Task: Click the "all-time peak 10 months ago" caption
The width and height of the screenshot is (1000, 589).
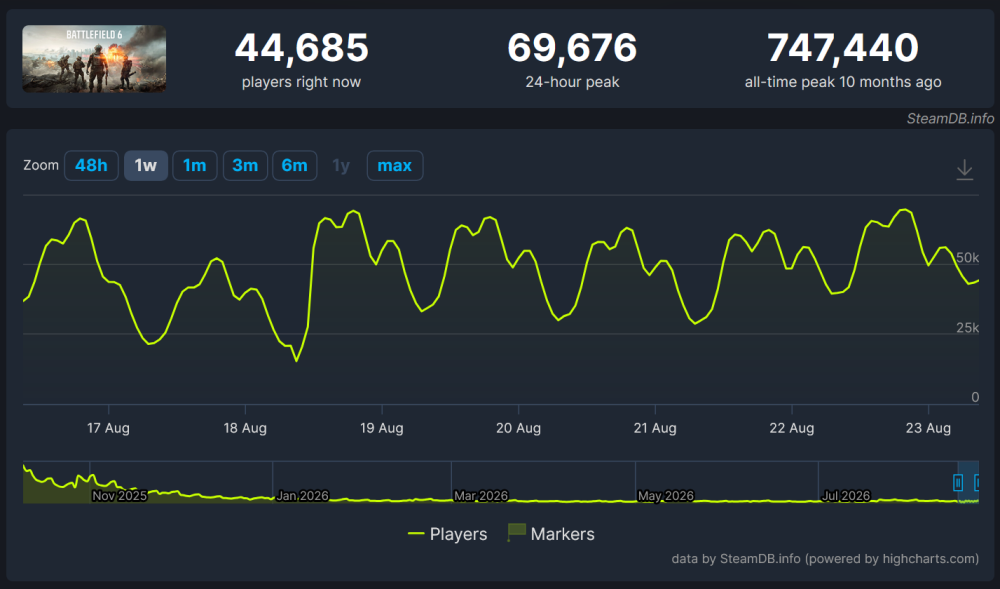Action: tap(843, 82)
